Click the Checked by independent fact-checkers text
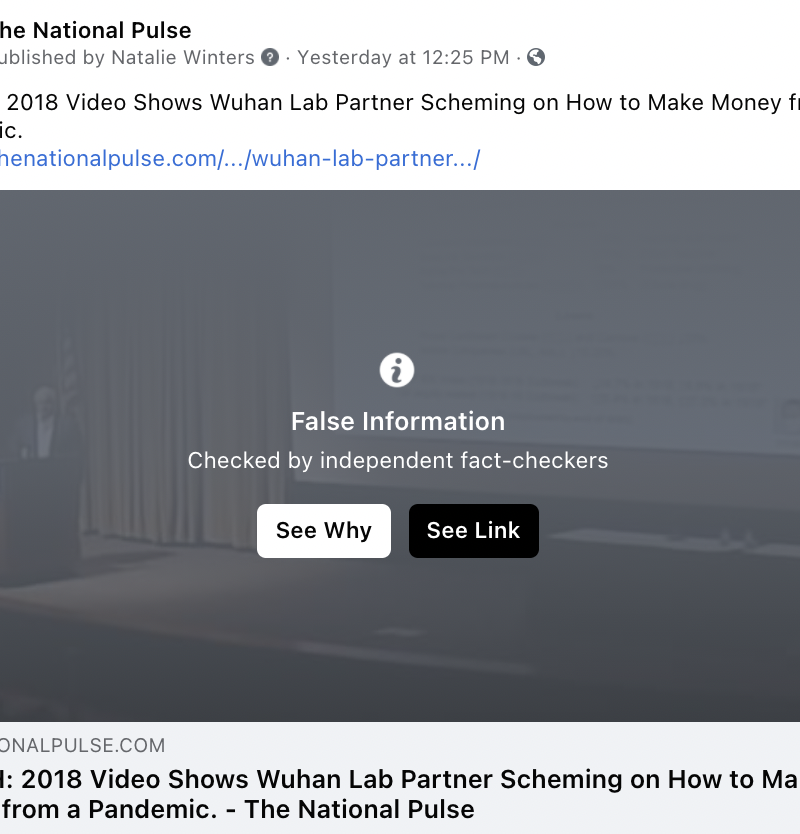Image resolution: width=800 pixels, height=834 pixels. coord(398,461)
